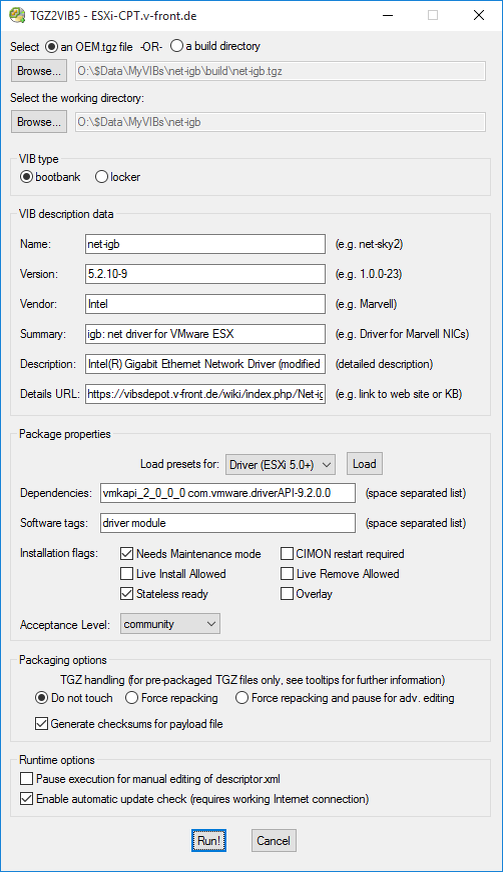This screenshot has height=872, width=503.
Task: Click Browse for the working directory
Action: tap(38, 122)
